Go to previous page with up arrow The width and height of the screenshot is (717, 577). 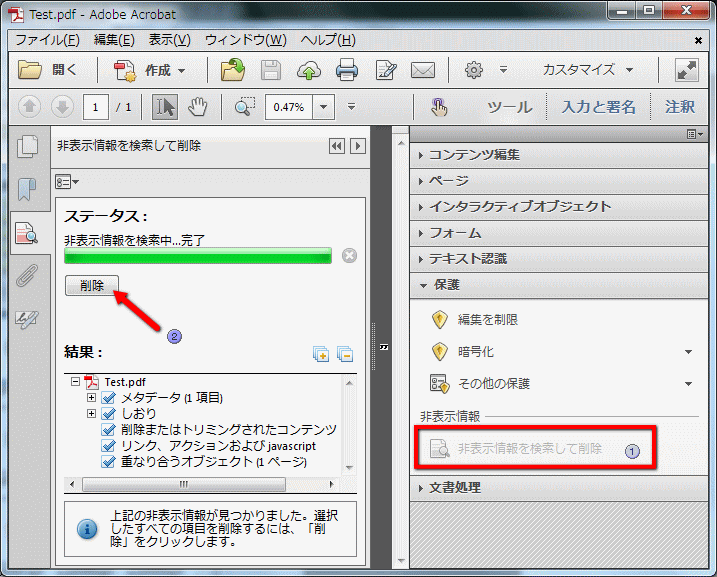(x=30, y=107)
